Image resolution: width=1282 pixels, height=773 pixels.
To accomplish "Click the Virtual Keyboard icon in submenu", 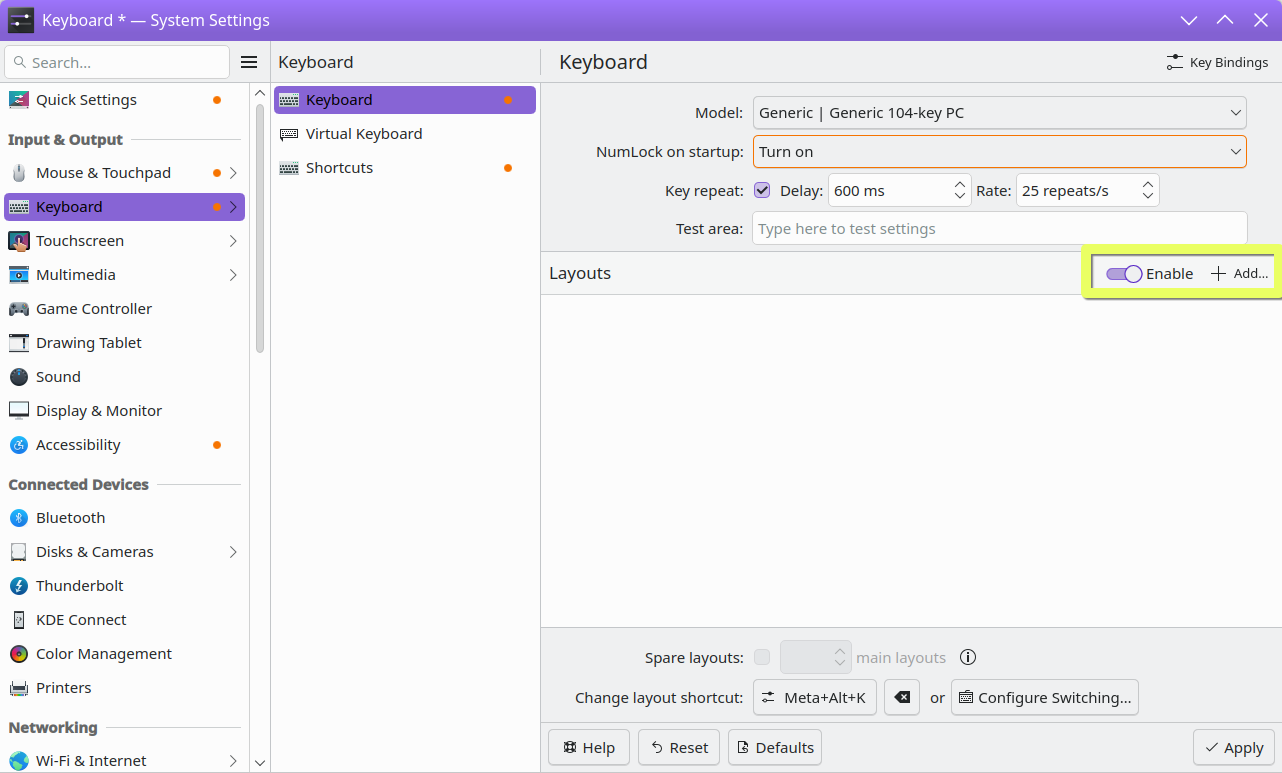I will tap(289, 134).
